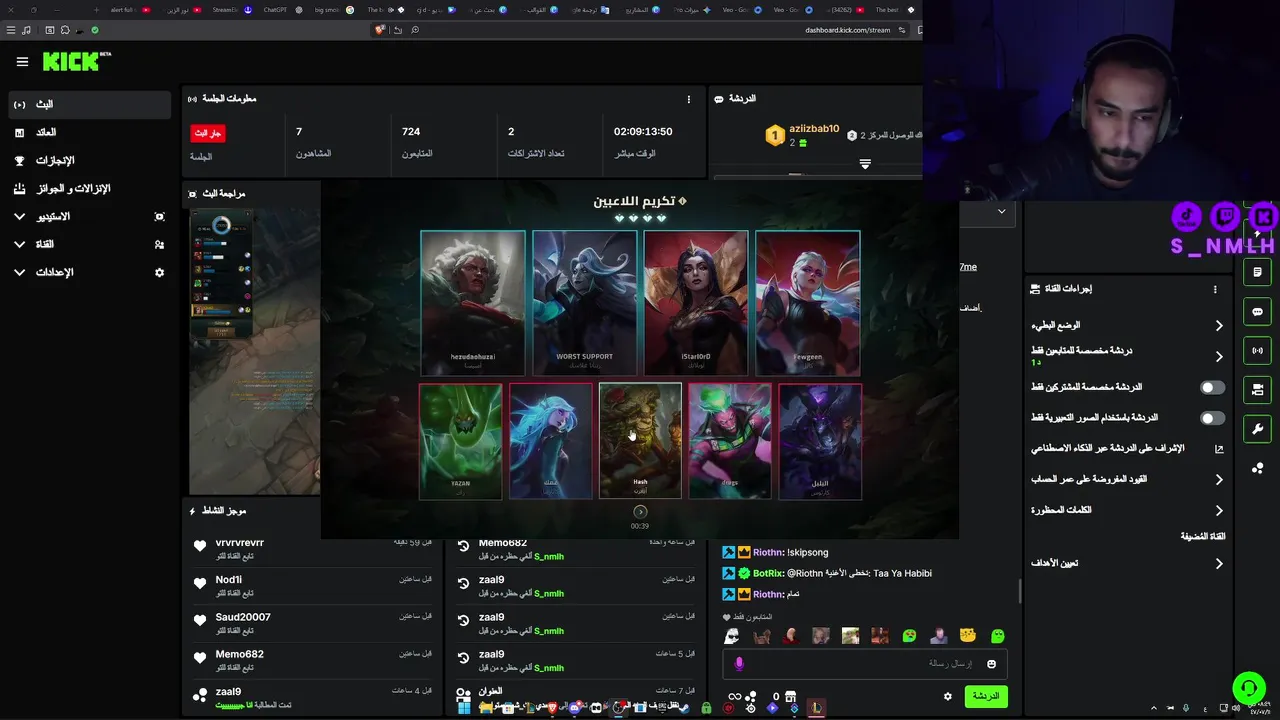Click the infinity icon below message box
Screen dimensions: 1280x720
[x=735, y=697]
